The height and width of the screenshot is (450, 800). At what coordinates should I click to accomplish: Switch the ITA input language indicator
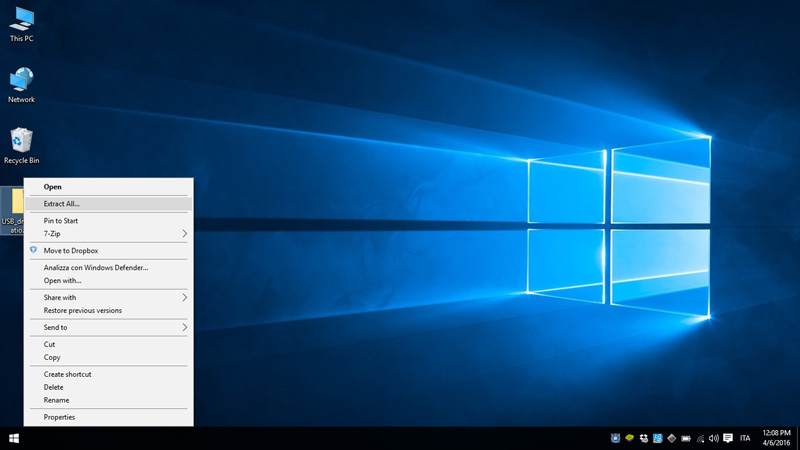tap(745, 438)
